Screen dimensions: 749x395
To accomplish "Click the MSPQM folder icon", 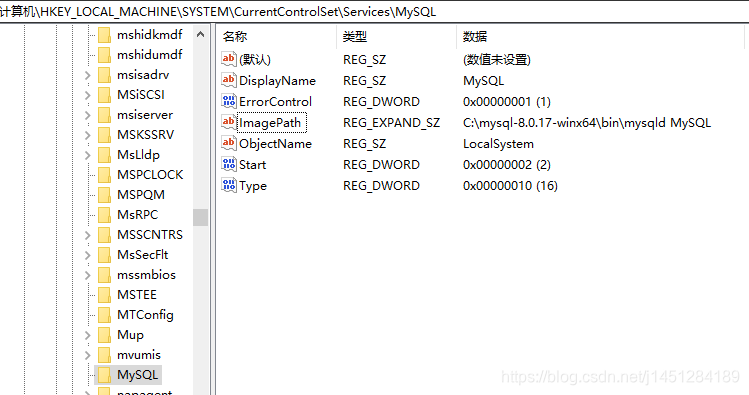I will pyautogui.click(x=104, y=195).
